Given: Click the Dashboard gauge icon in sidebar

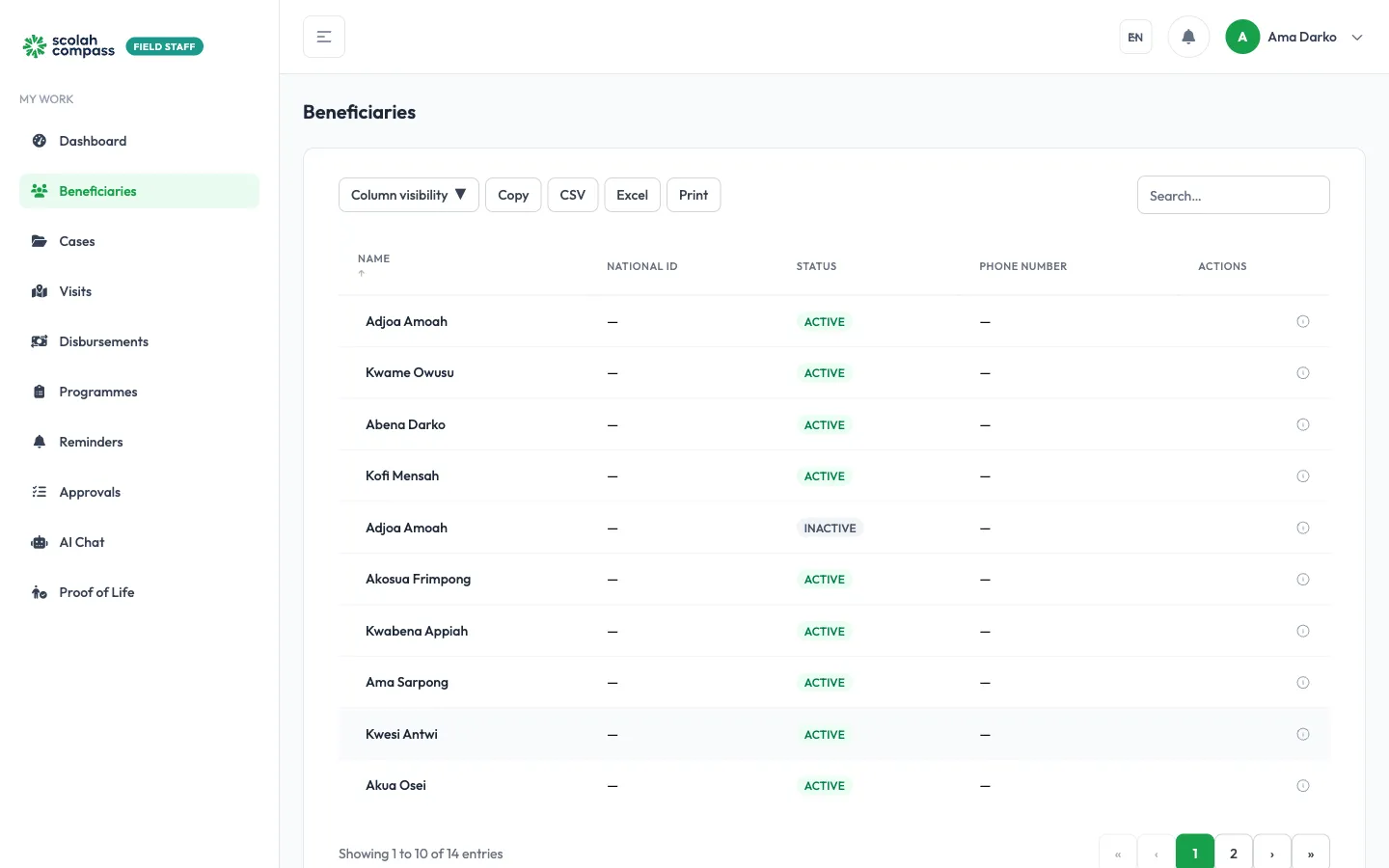Looking at the screenshot, I should click(40, 141).
